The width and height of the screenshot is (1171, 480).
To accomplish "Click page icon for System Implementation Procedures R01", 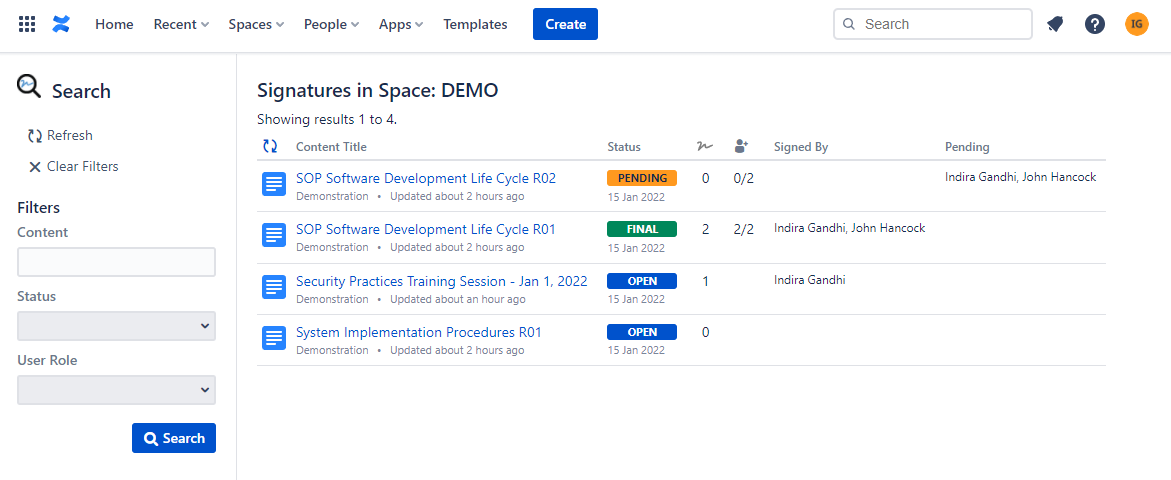I will coord(273,338).
